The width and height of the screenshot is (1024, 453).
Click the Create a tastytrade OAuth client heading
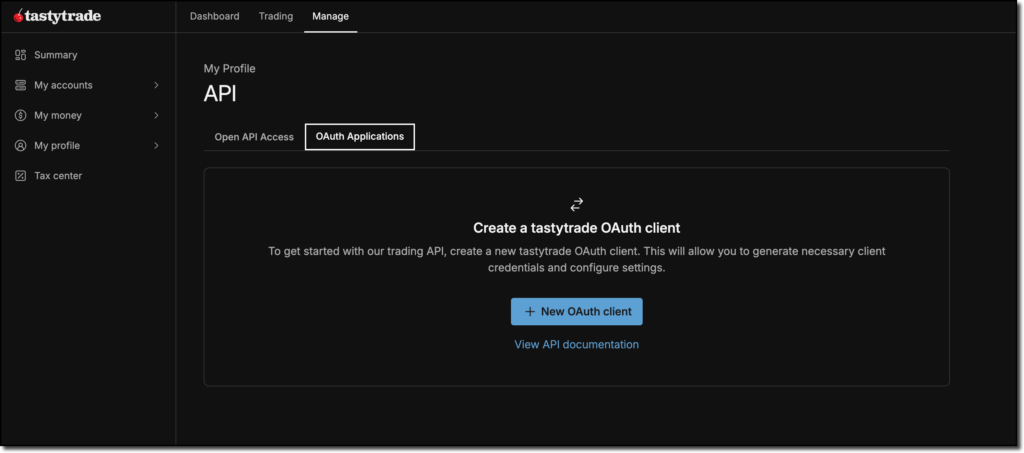pos(576,229)
